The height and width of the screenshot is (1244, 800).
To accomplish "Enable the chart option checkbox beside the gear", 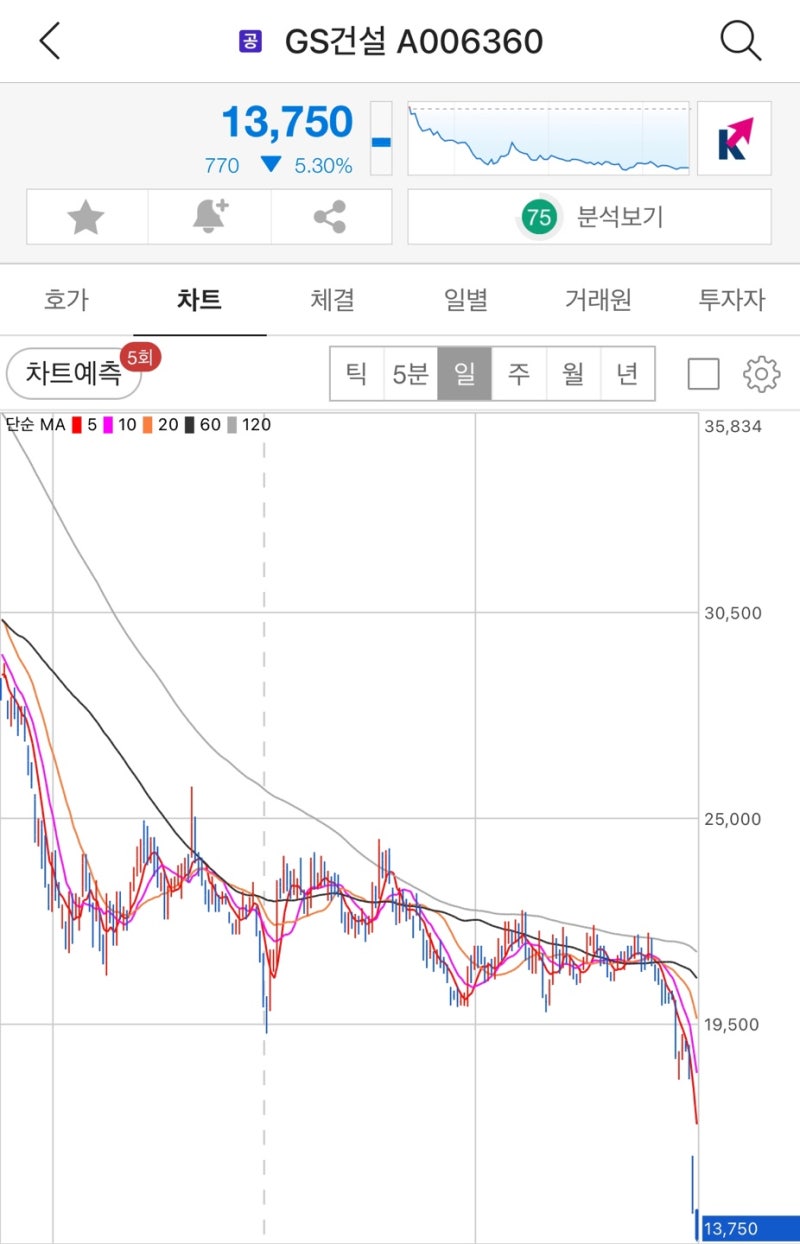I will pos(703,373).
